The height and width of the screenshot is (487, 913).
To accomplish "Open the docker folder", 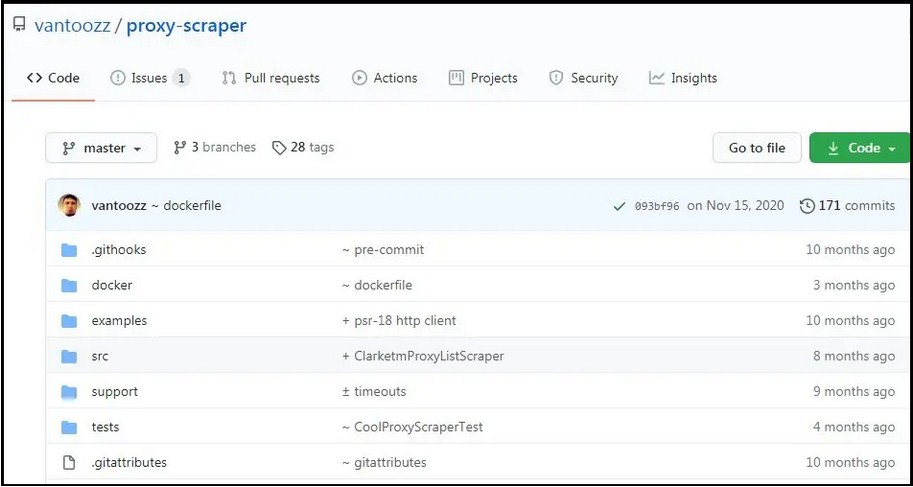I will [x=112, y=285].
